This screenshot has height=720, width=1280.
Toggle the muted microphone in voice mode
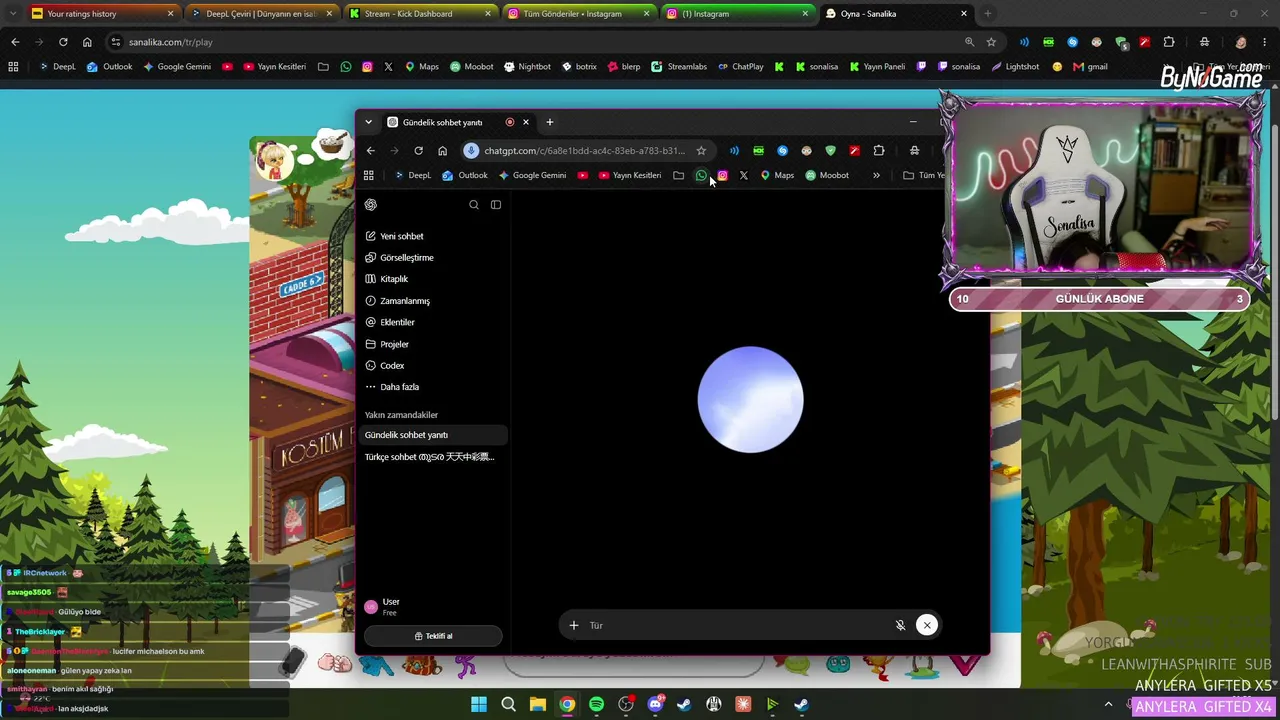pos(900,625)
